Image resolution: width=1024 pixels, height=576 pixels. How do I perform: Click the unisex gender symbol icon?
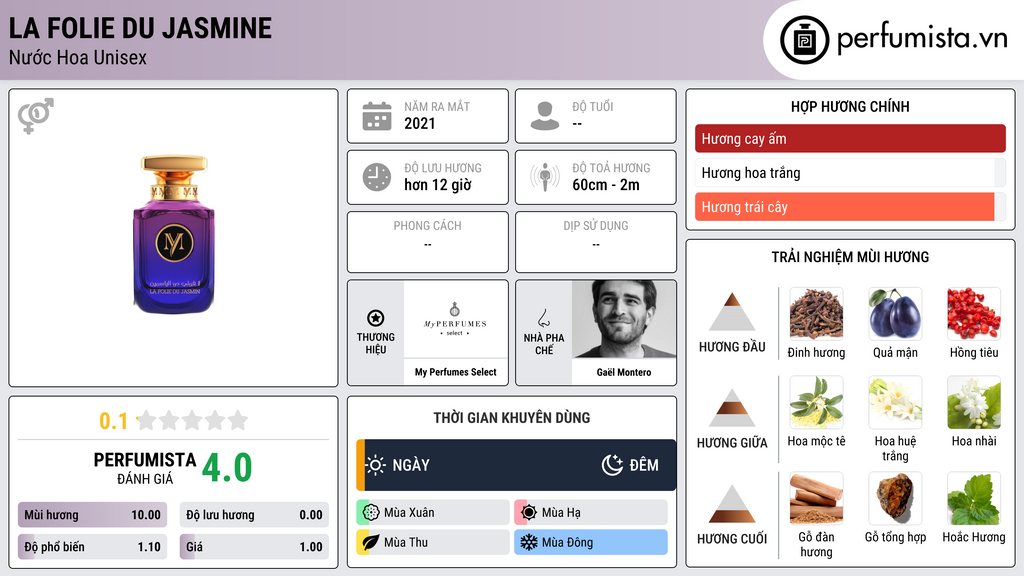[x=36, y=116]
